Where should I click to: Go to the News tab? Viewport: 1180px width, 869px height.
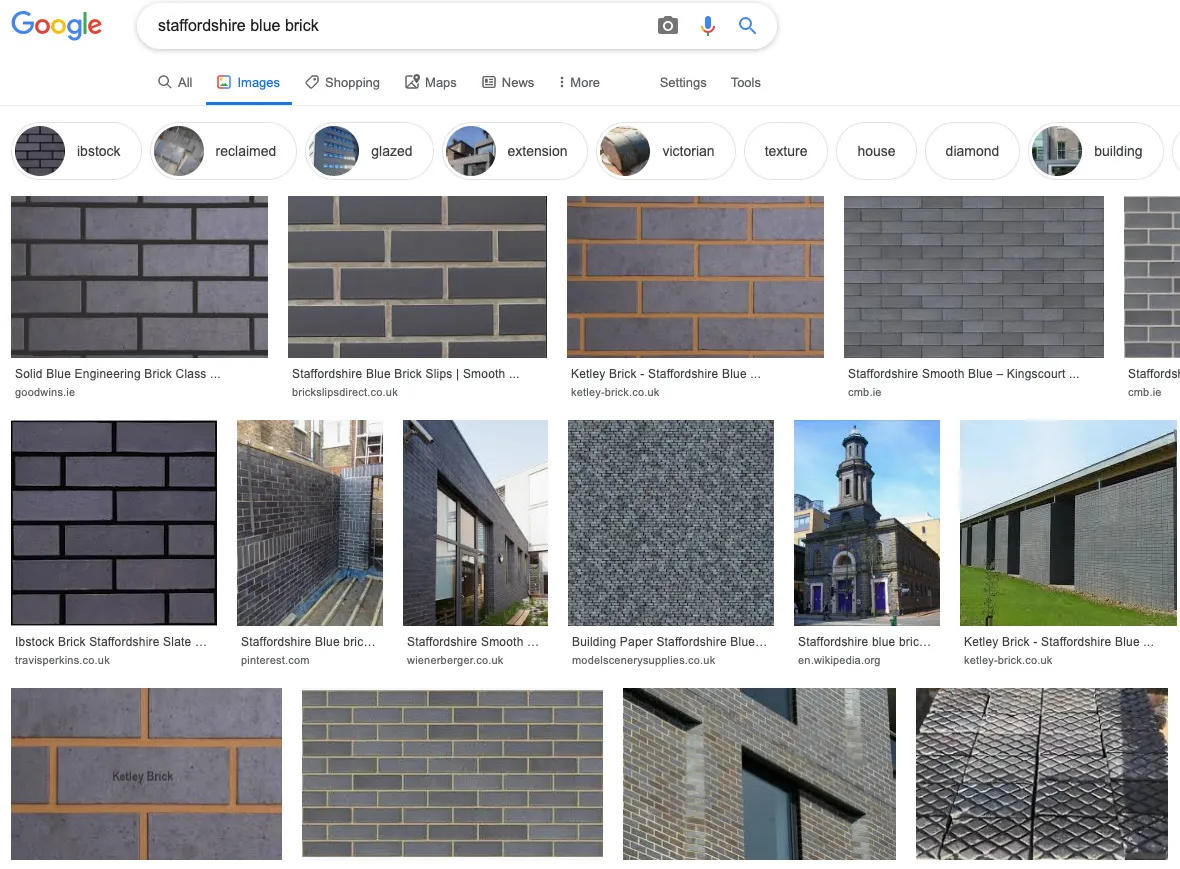508,82
